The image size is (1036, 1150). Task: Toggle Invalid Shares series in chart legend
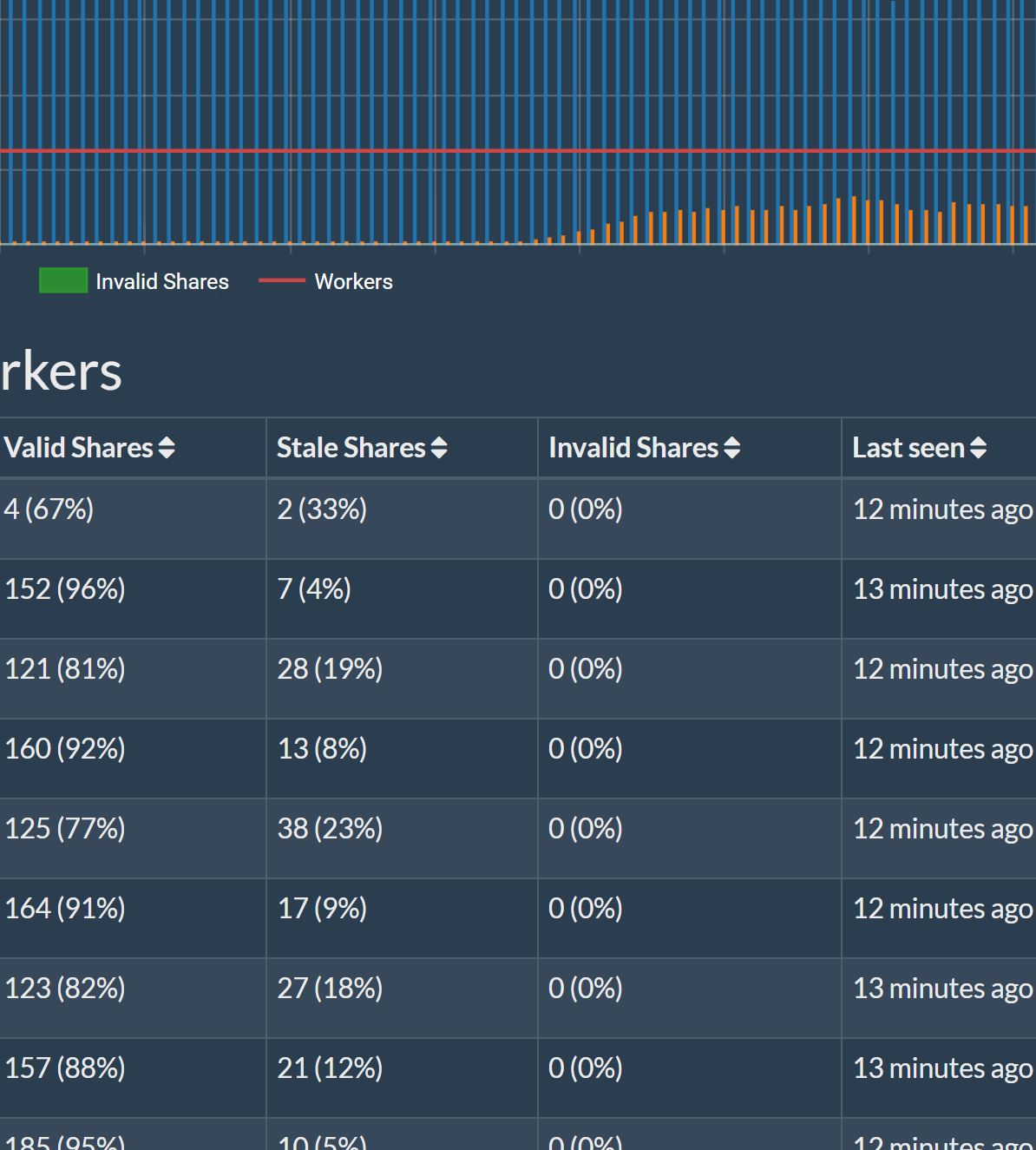pos(63,281)
